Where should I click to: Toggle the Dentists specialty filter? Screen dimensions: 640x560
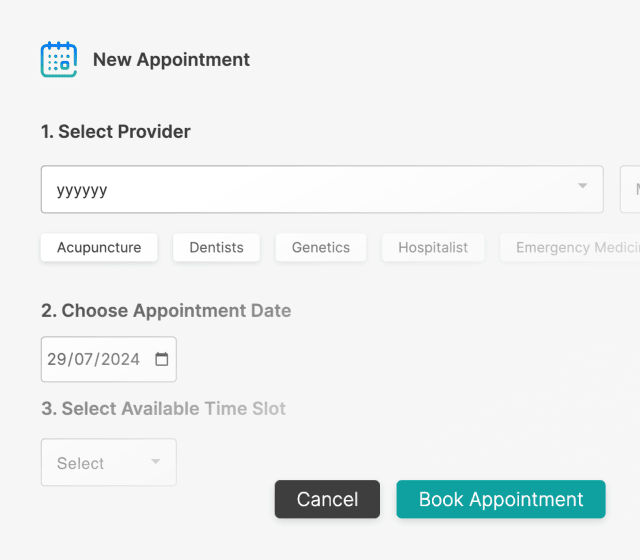tap(216, 247)
